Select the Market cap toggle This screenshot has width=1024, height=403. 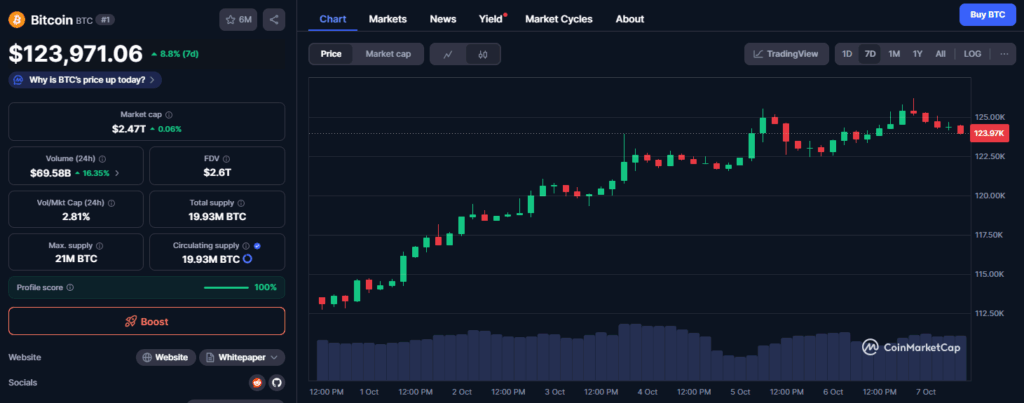[389, 54]
